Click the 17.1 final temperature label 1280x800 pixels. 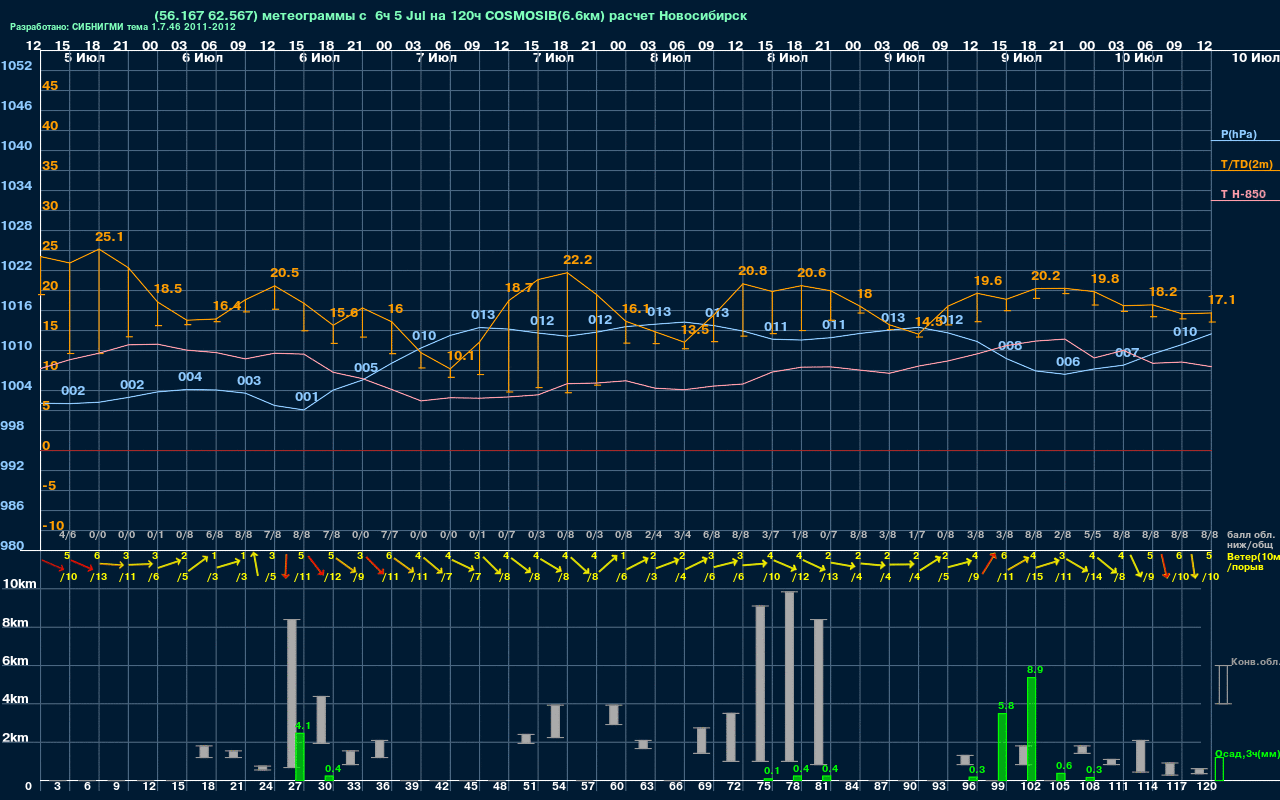[1221, 299]
